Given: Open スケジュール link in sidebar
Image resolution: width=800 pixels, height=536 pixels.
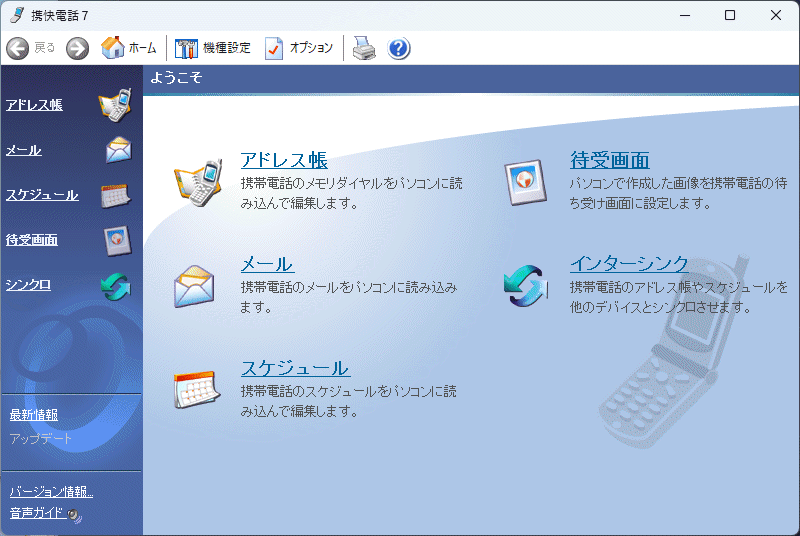Looking at the screenshot, I should click(x=42, y=195).
